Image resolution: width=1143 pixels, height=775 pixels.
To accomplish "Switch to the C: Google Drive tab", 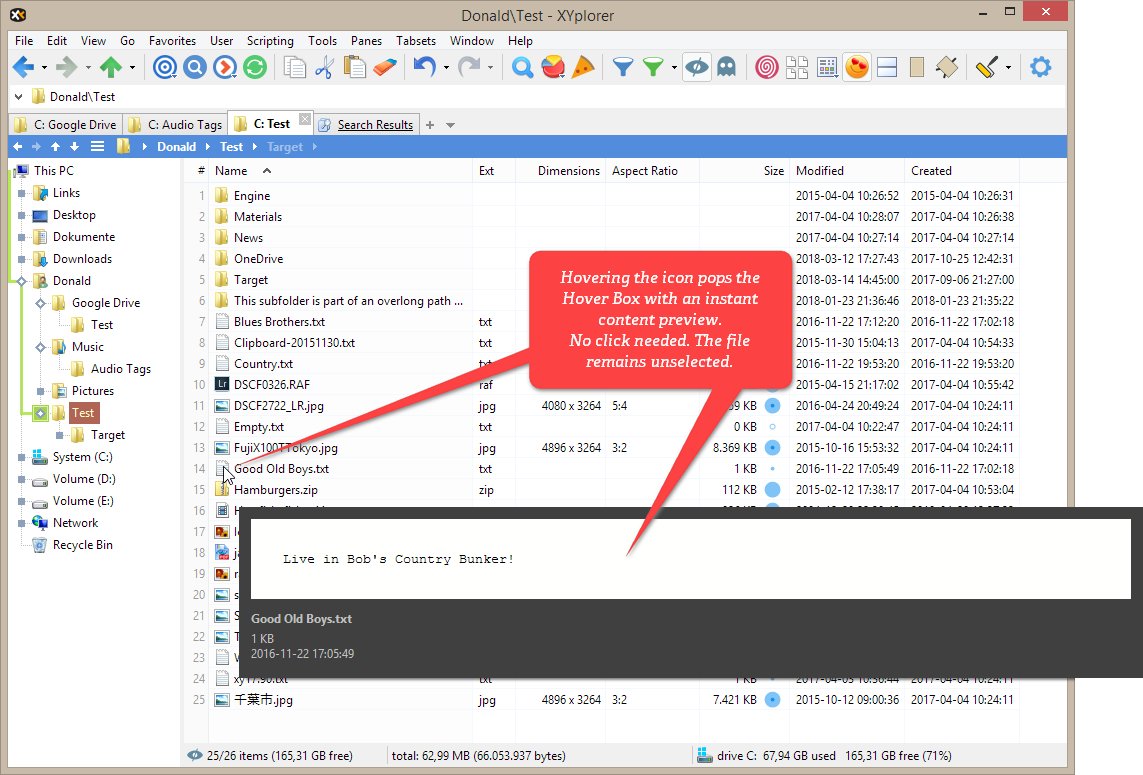I will (66, 125).
